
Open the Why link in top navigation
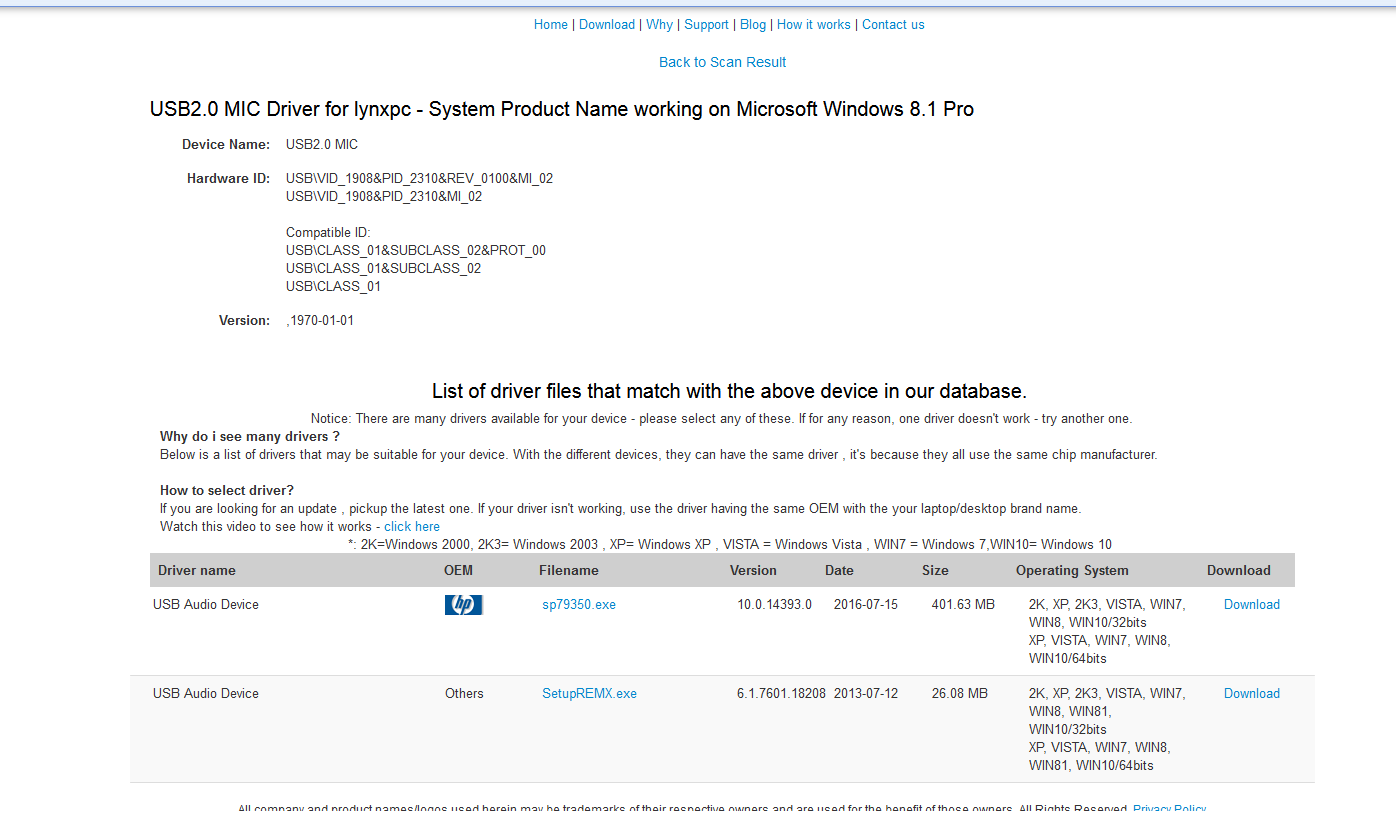pos(659,25)
